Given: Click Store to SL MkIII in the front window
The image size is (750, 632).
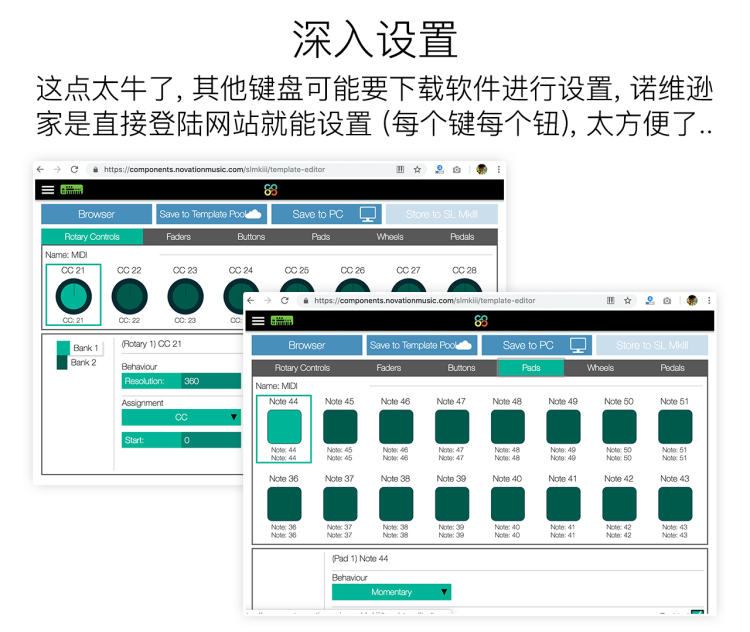Looking at the screenshot, I should [652, 345].
